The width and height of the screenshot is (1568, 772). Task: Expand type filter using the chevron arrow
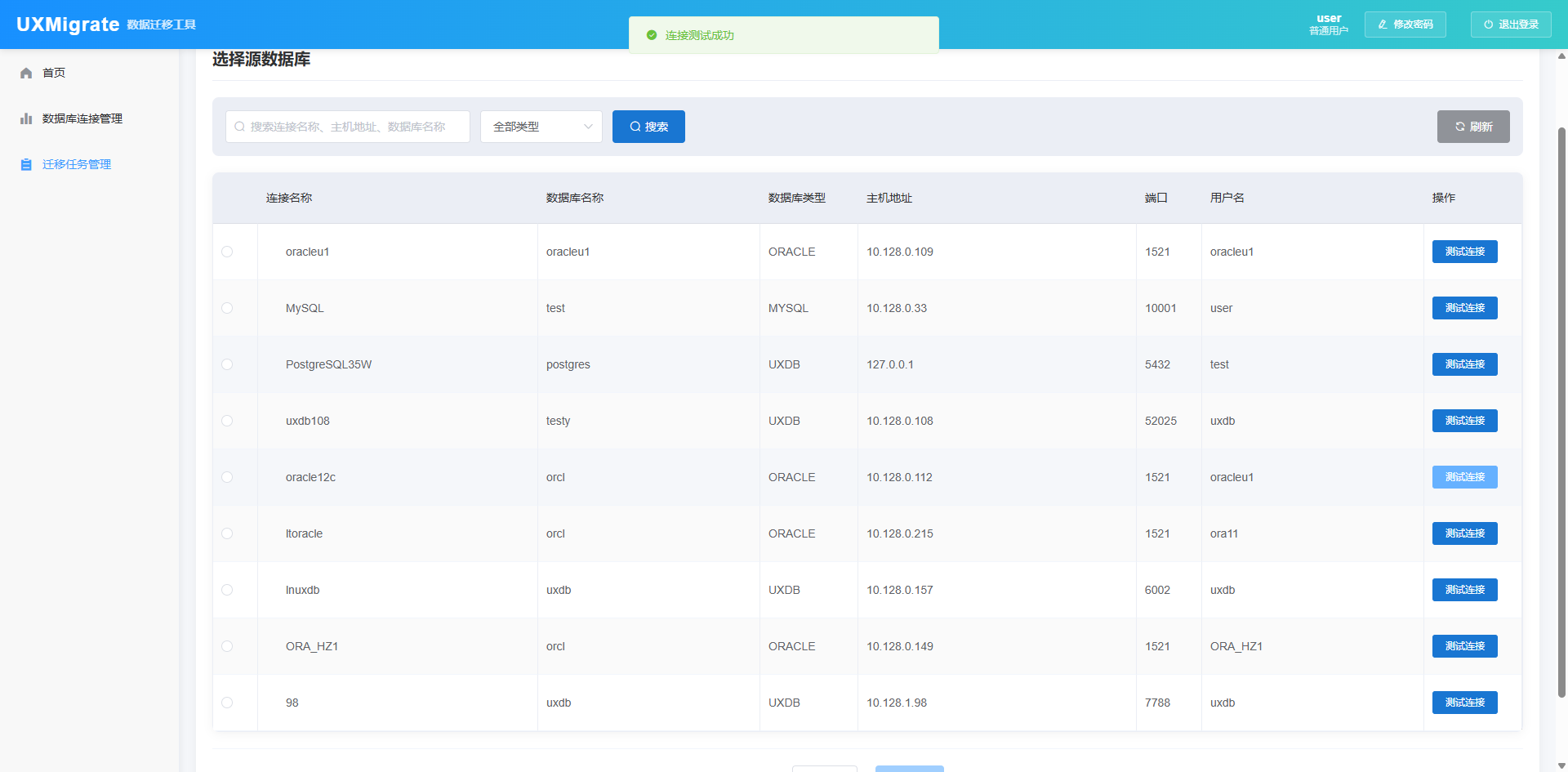click(x=588, y=127)
